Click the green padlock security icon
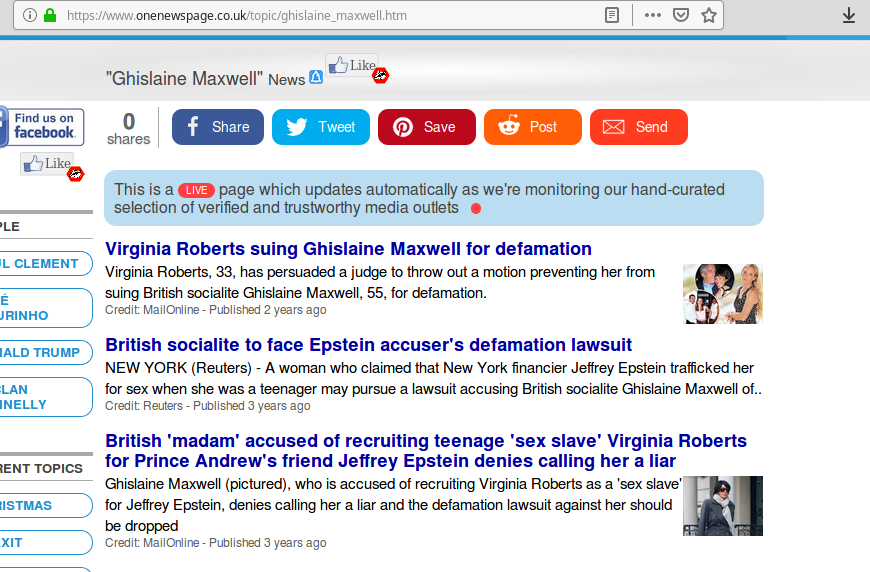This screenshot has width=870, height=572. [50, 15]
